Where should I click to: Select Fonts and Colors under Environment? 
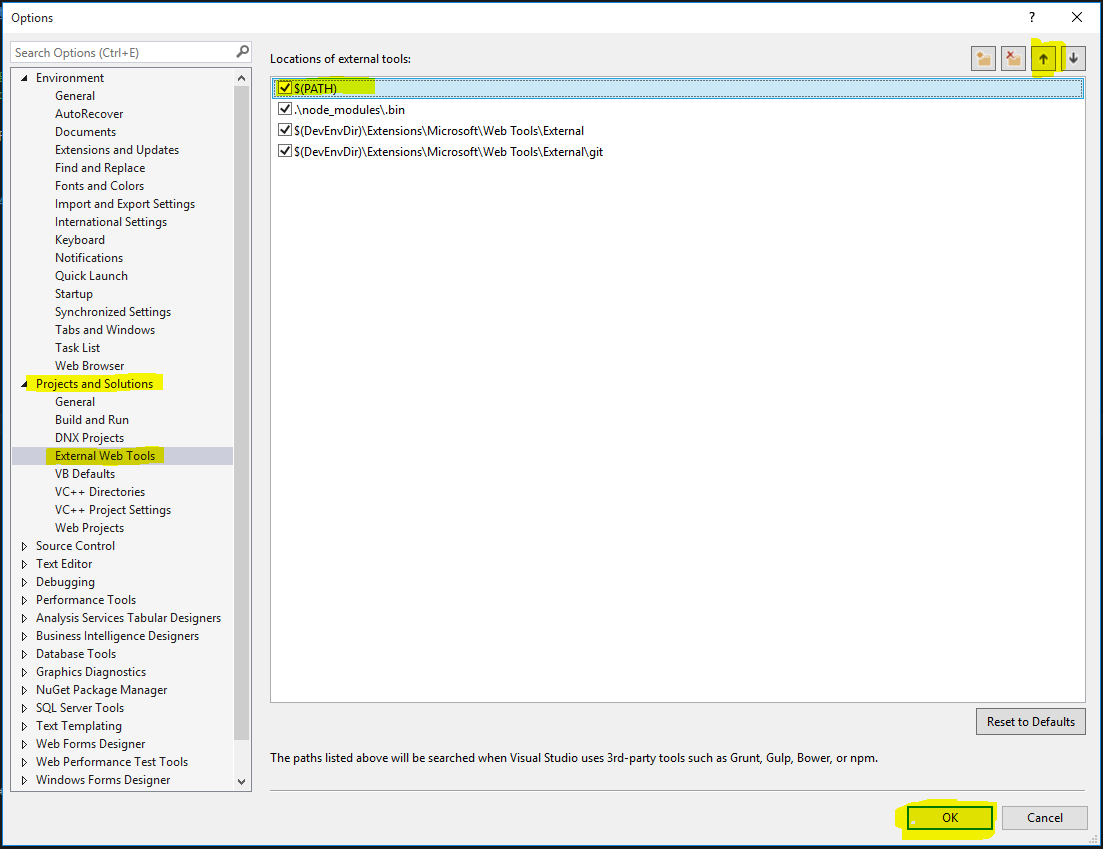click(x=99, y=186)
